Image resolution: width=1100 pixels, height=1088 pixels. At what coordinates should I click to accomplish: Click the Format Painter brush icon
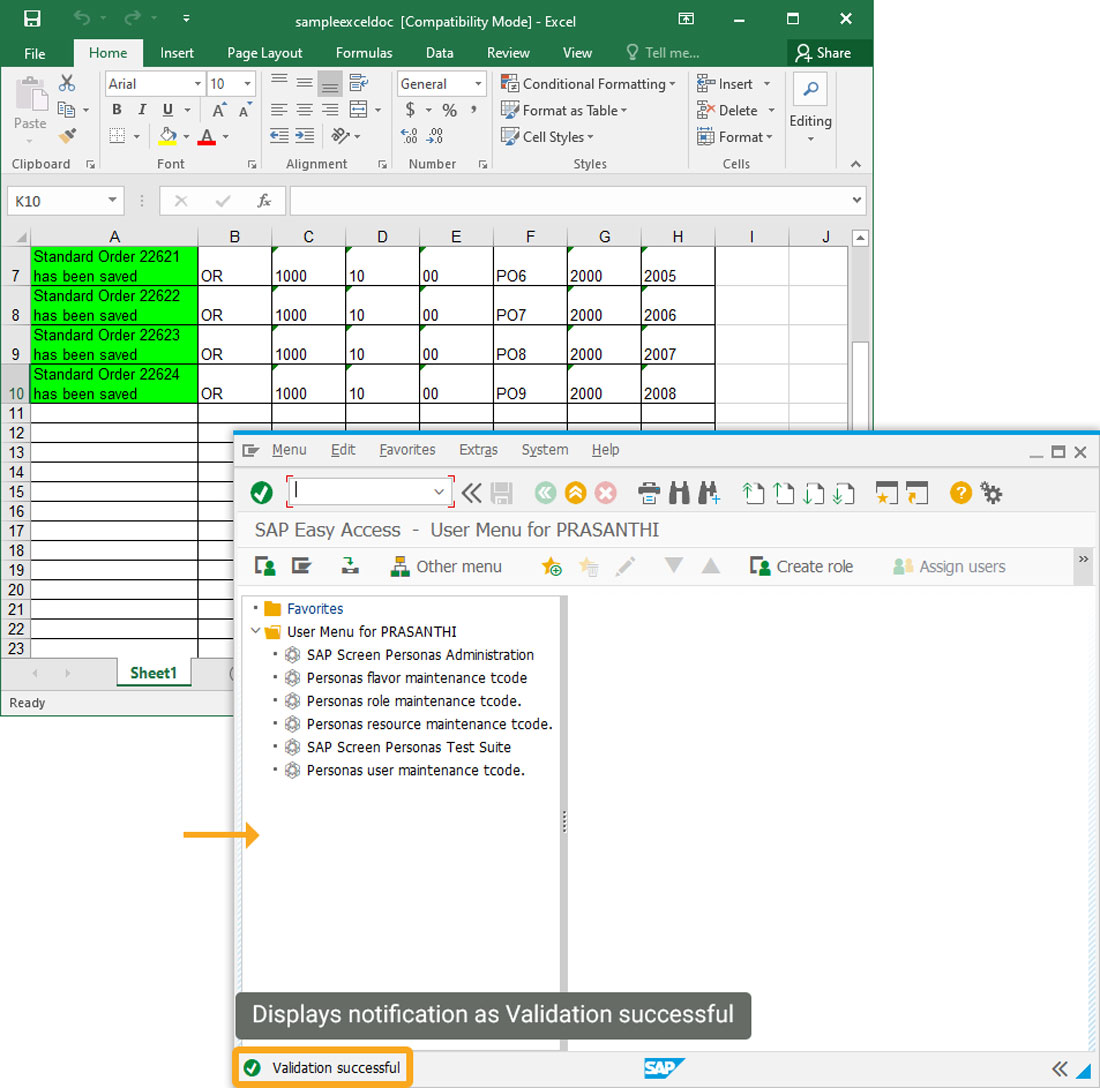pyautogui.click(x=67, y=135)
